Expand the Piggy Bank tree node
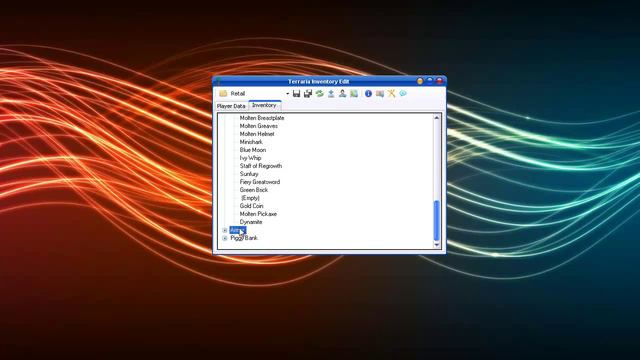Screen dimensions: 640x360 point(225,238)
